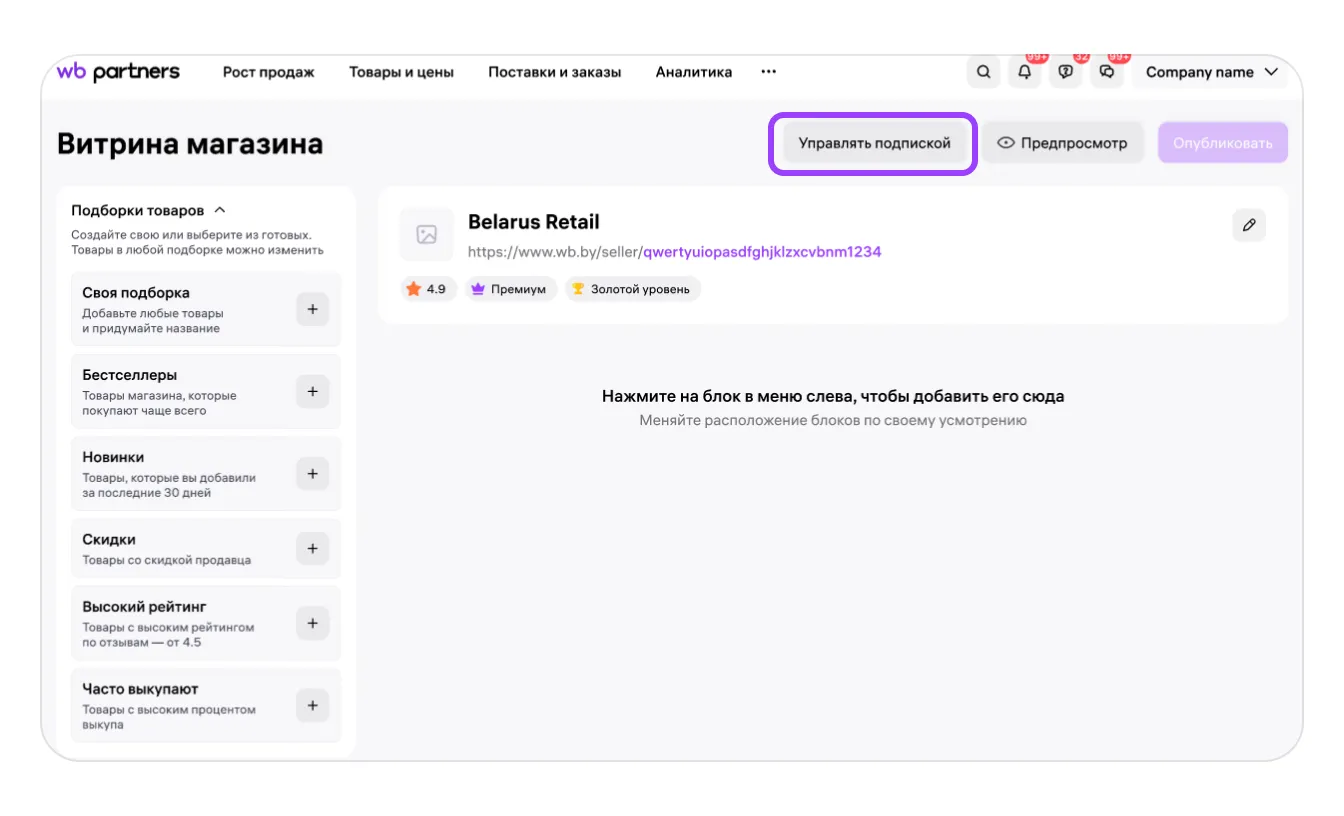1344x816 pixels.
Task: Open the wb.by seller store link
Action: click(x=674, y=252)
